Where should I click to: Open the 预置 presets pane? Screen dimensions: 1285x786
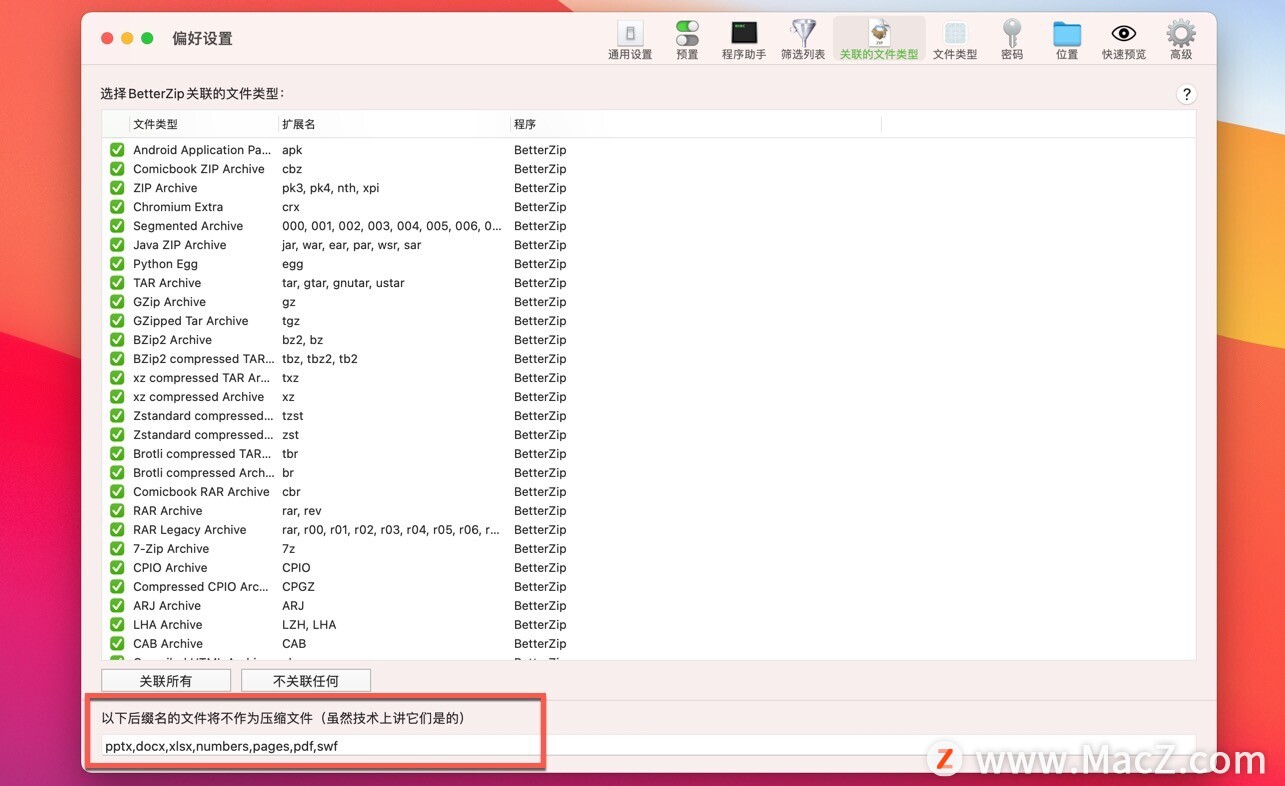click(x=687, y=40)
